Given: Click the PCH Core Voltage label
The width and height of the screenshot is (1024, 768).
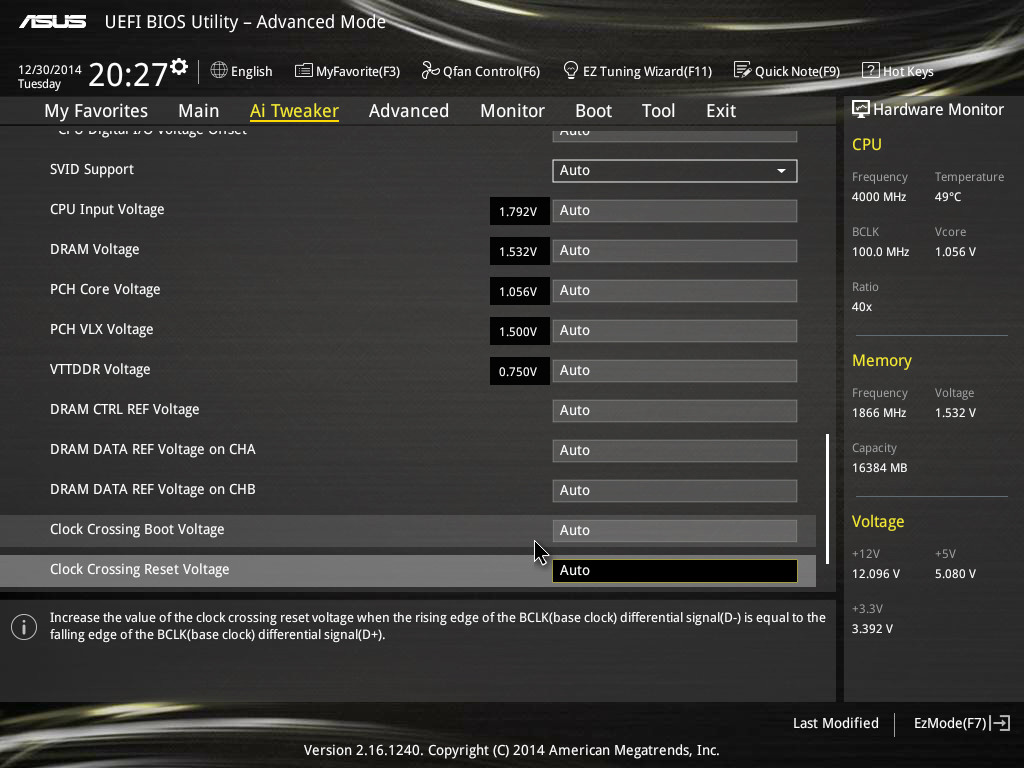Looking at the screenshot, I should [105, 289].
